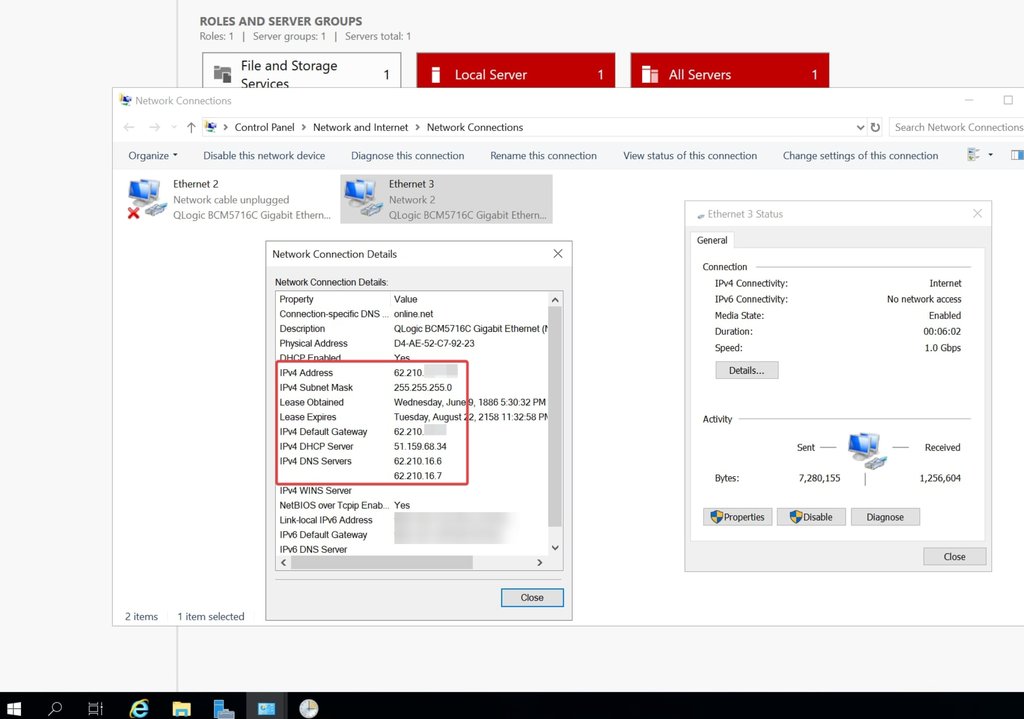The image size is (1024, 719).
Task: Open the Organize dropdown menu
Action: 153,155
